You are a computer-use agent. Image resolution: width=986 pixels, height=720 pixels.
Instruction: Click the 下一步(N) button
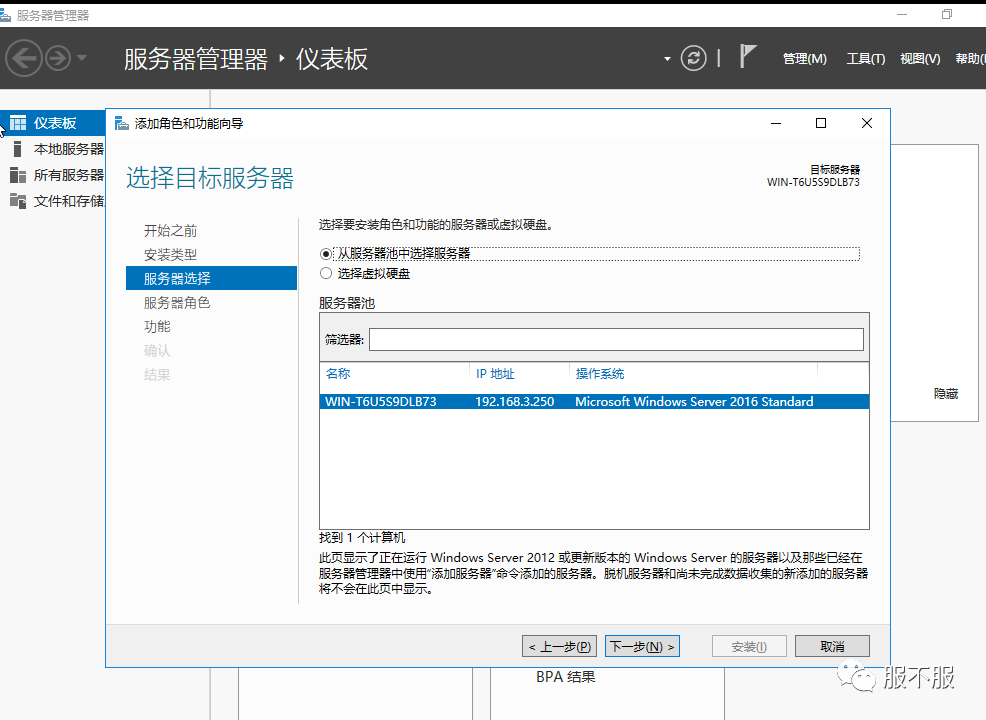[x=642, y=646]
